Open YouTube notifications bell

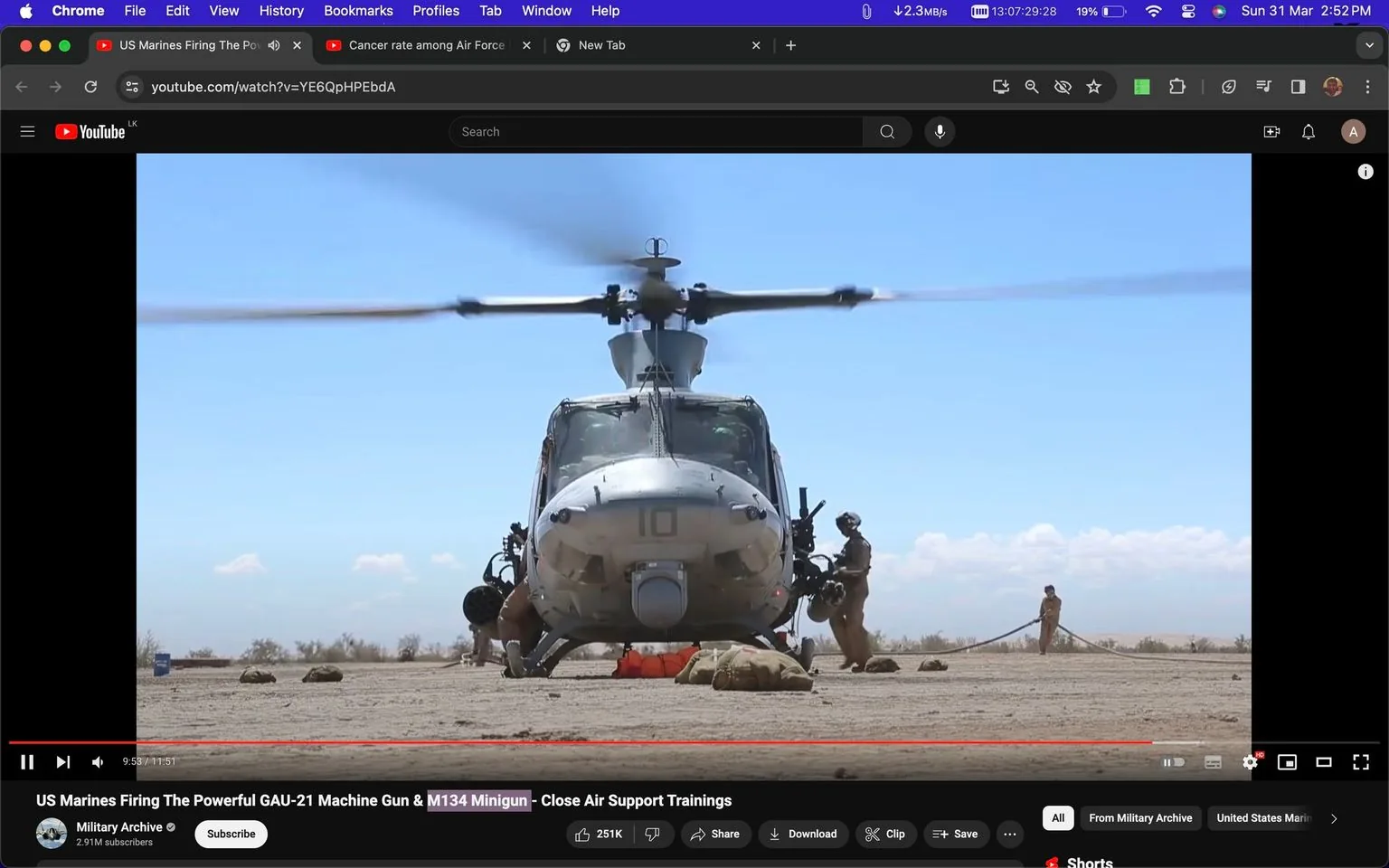pos(1308,131)
